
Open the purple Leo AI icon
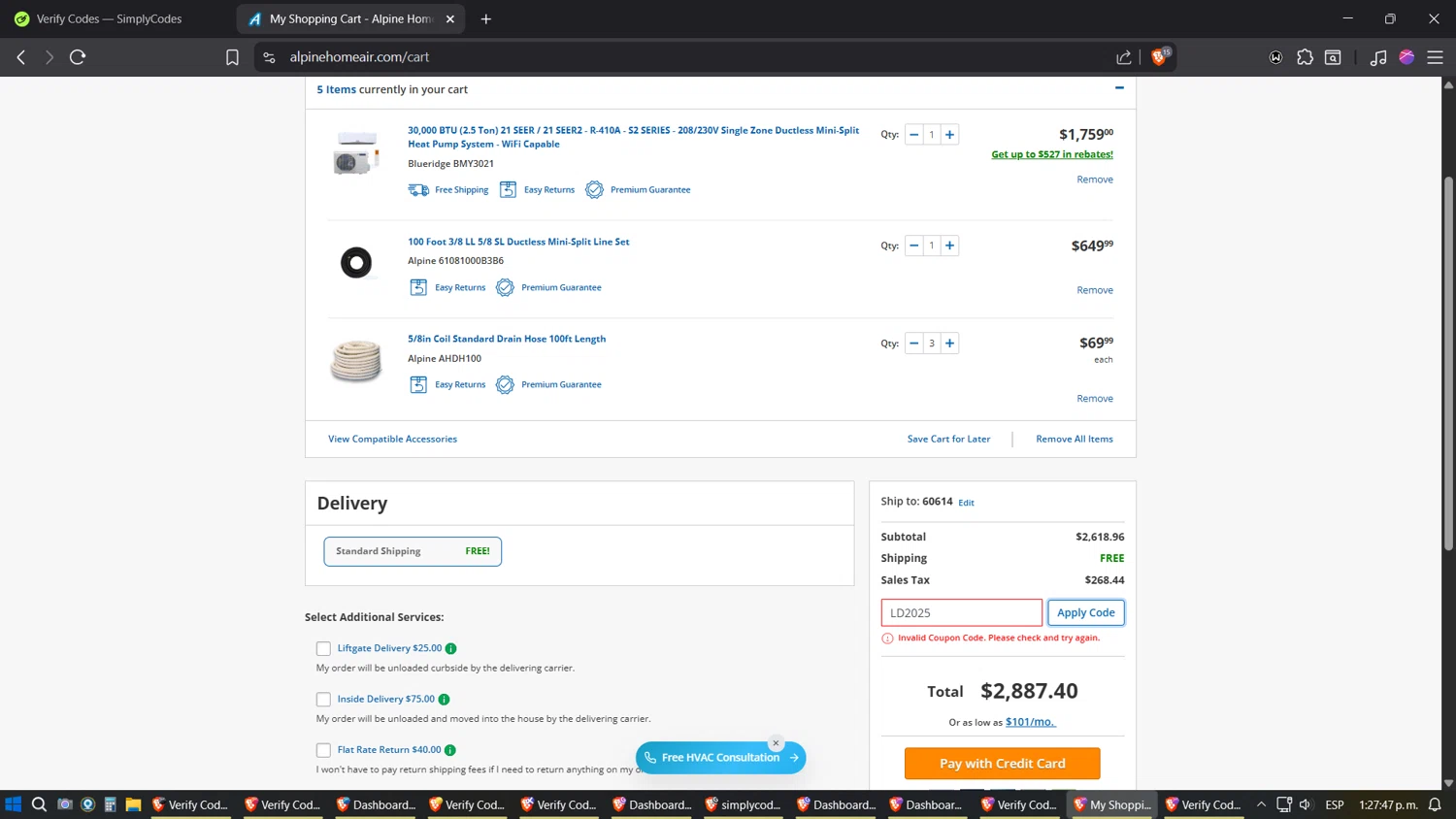click(x=1406, y=57)
